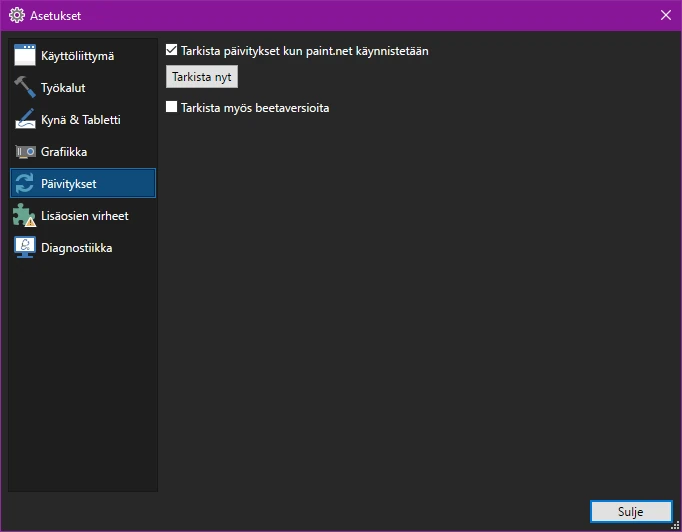Disable 'Tarkista päivitykset kun paint.net käynnistetään' checkbox

[172, 50]
